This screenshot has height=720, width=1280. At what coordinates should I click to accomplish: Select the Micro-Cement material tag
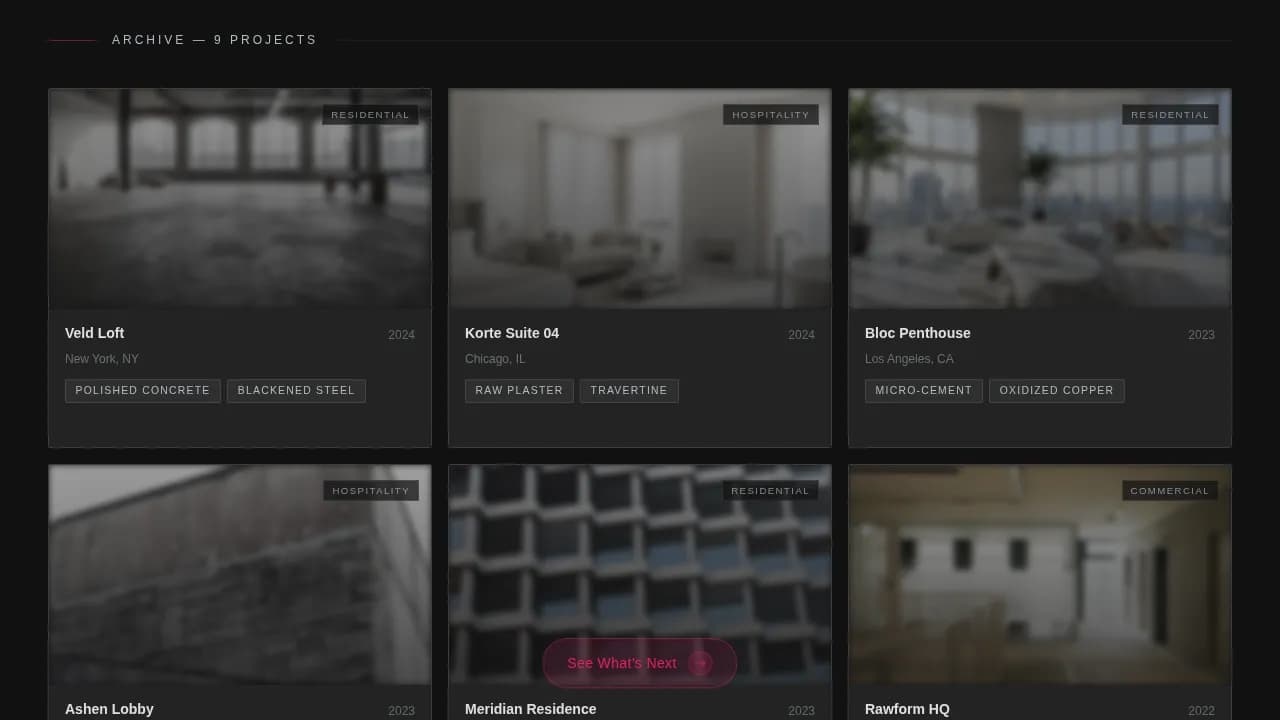tap(924, 391)
